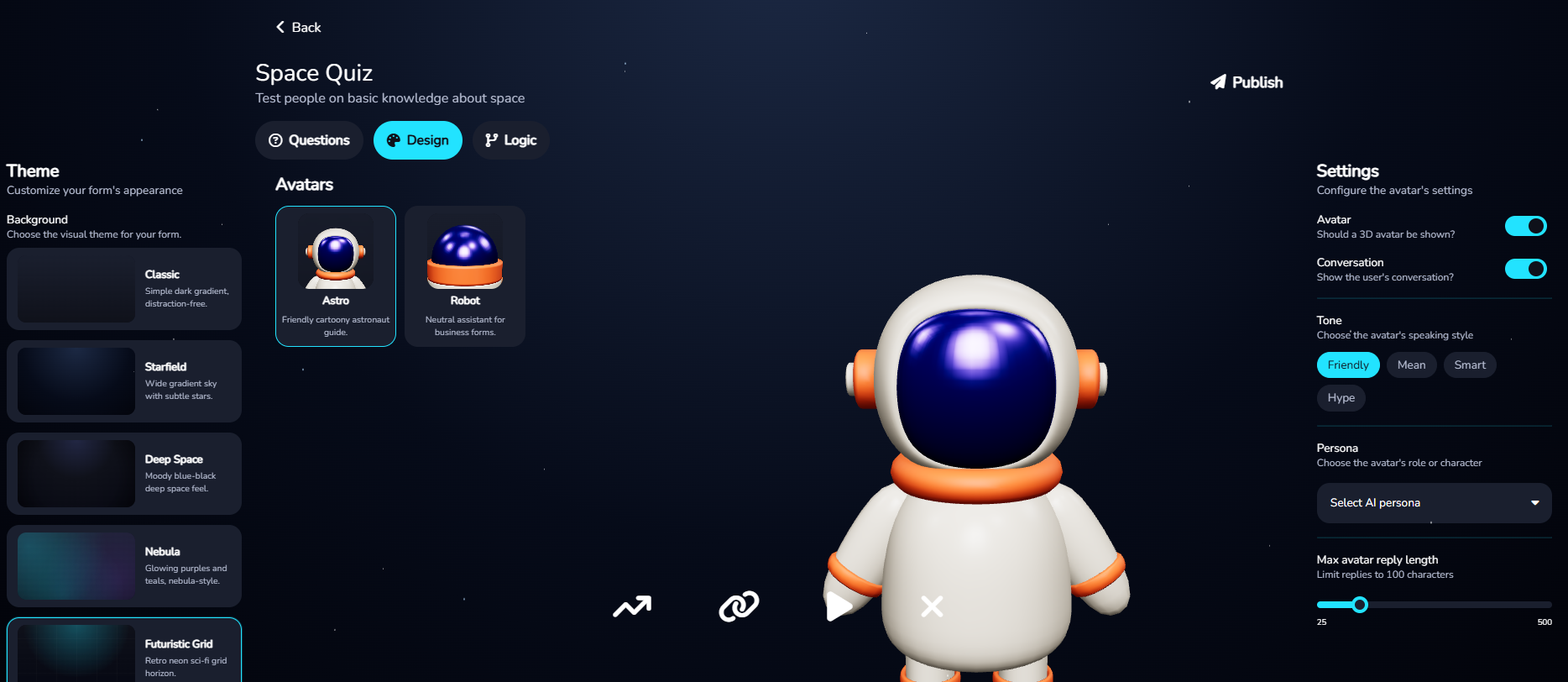1568x682 pixels.
Task: Click the Space Quiz title
Action: [314, 73]
